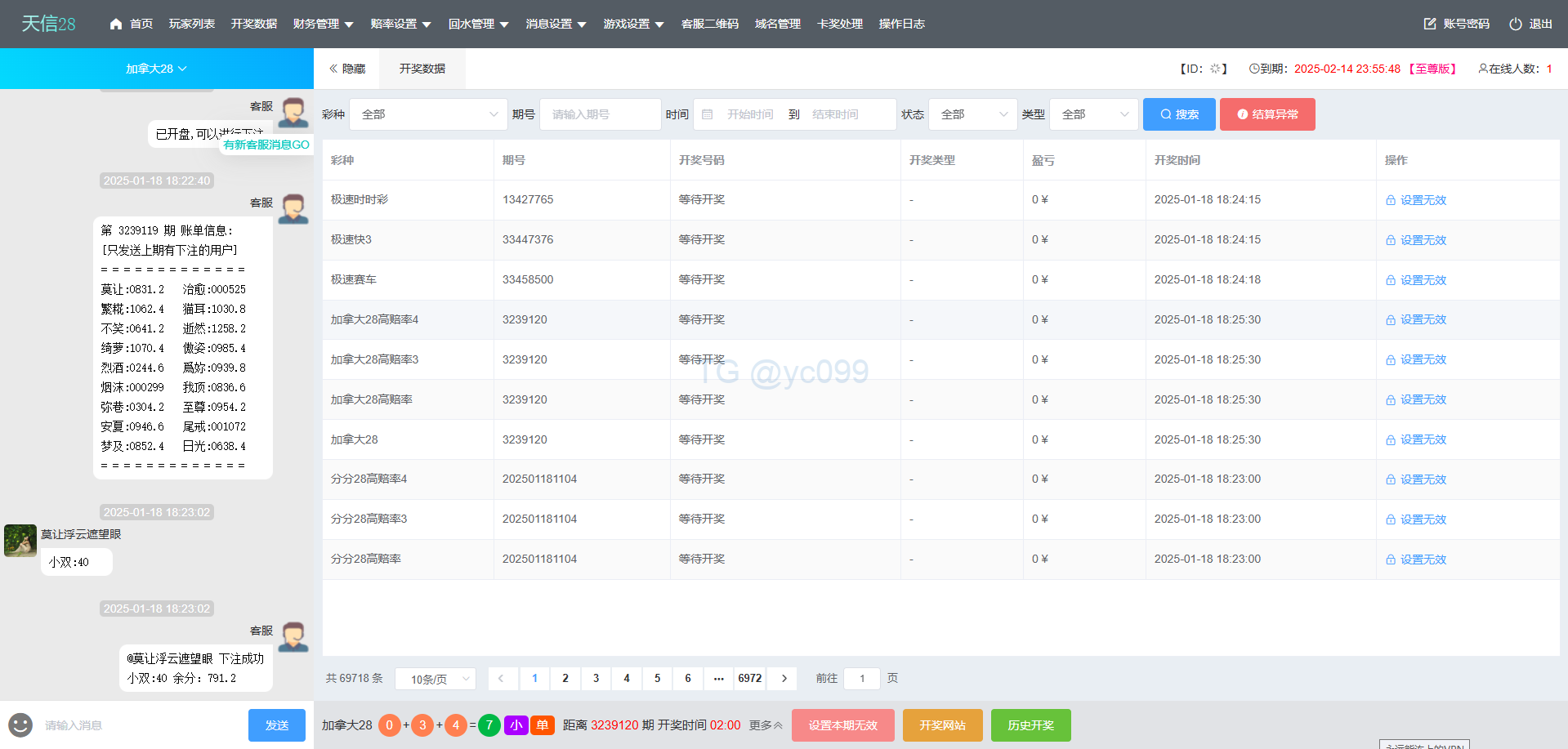Click the emoji smiley icon in chat
This screenshot has width=1568, height=749.
20,724
